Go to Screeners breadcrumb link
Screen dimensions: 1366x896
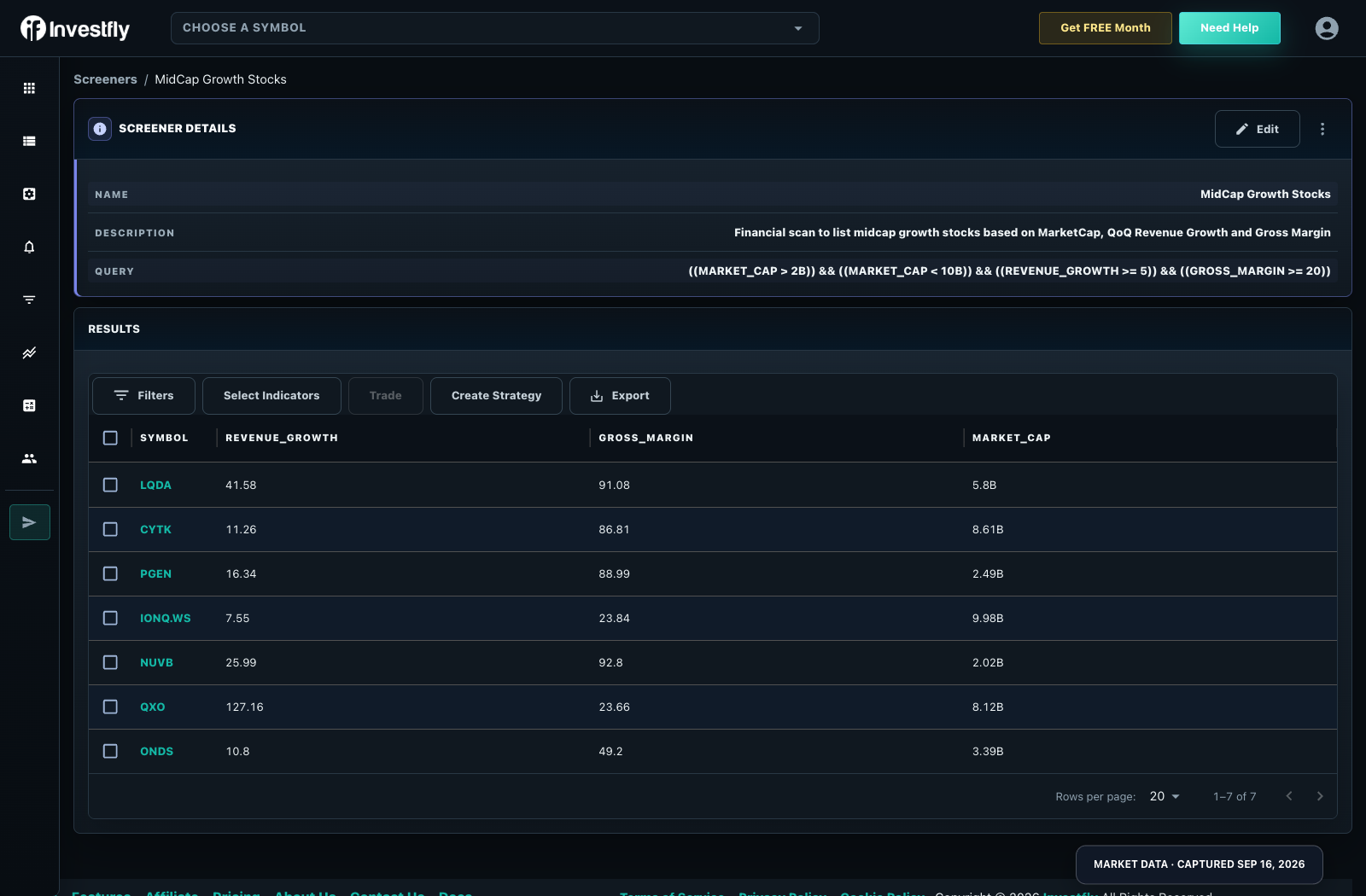click(x=105, y=79)
